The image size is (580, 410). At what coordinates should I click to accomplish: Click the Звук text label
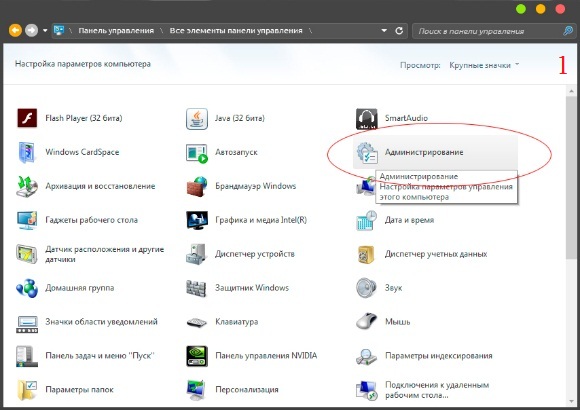coord(394,288)
